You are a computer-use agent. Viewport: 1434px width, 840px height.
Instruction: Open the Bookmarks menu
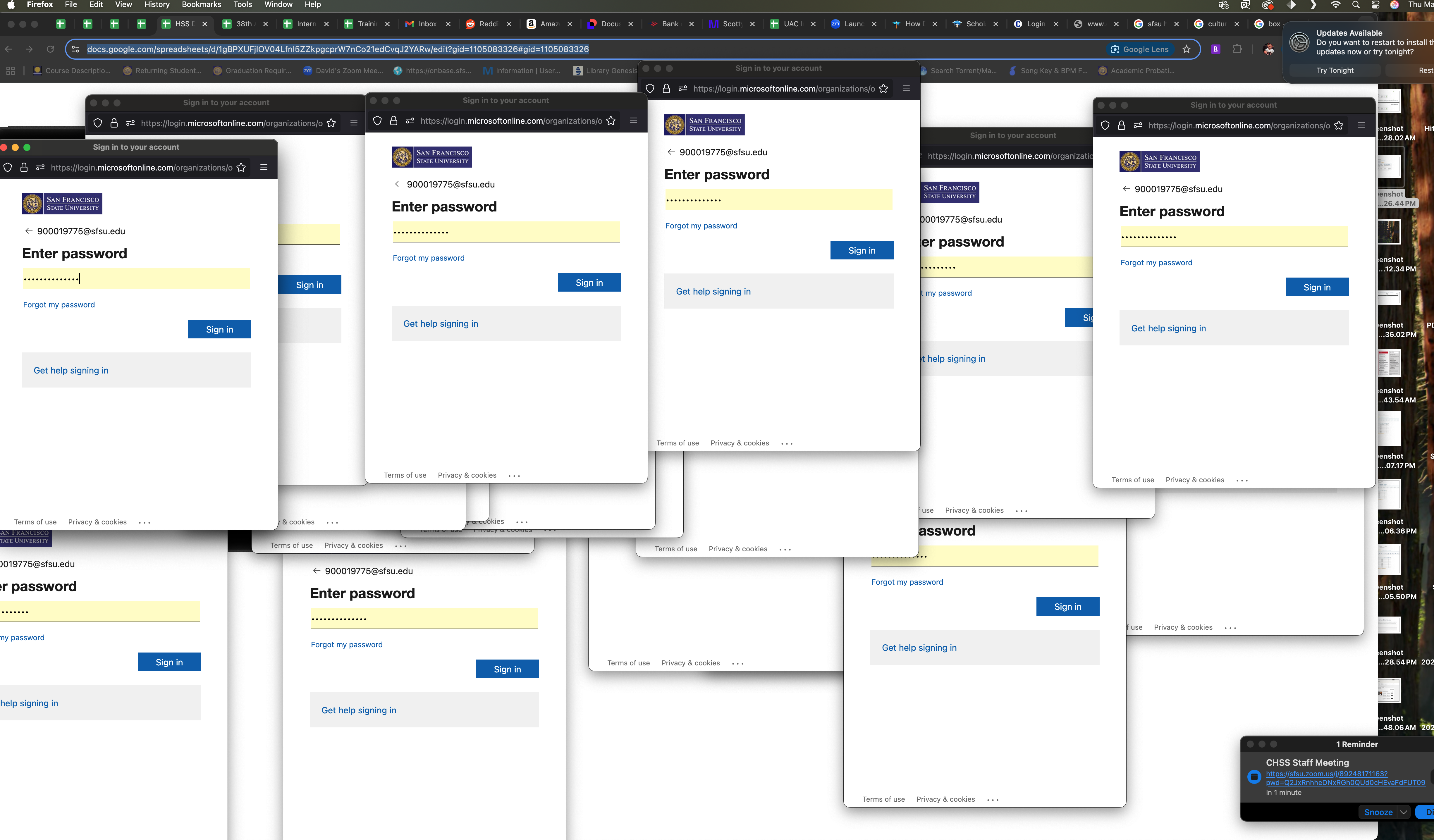[x=202, y=5]
